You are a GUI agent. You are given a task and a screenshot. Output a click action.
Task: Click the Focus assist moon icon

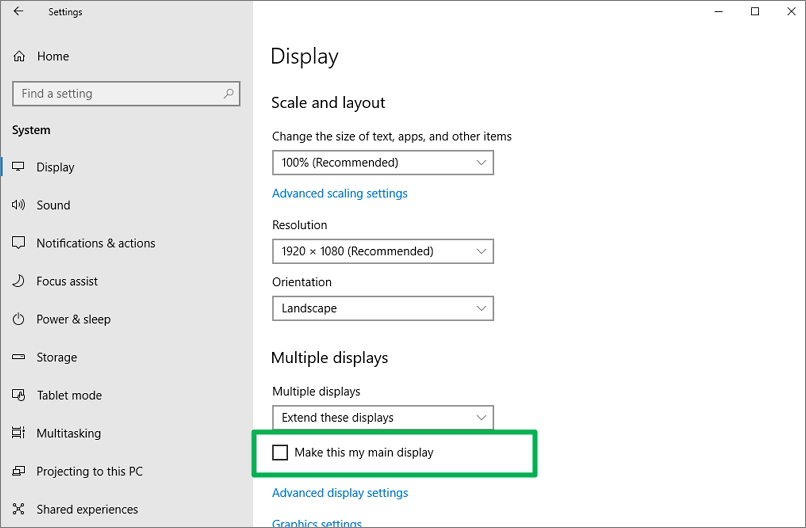point(18,281)
